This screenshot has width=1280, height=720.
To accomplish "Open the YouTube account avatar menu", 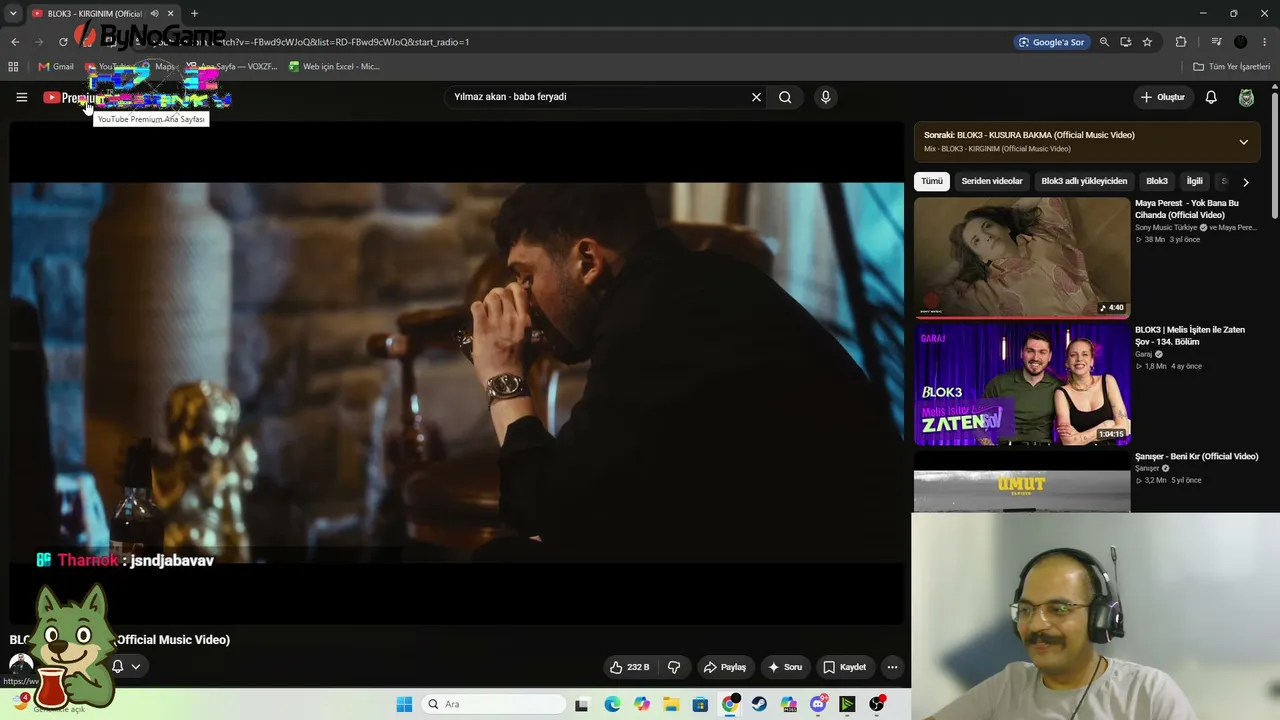I will tap(1246, 97).
